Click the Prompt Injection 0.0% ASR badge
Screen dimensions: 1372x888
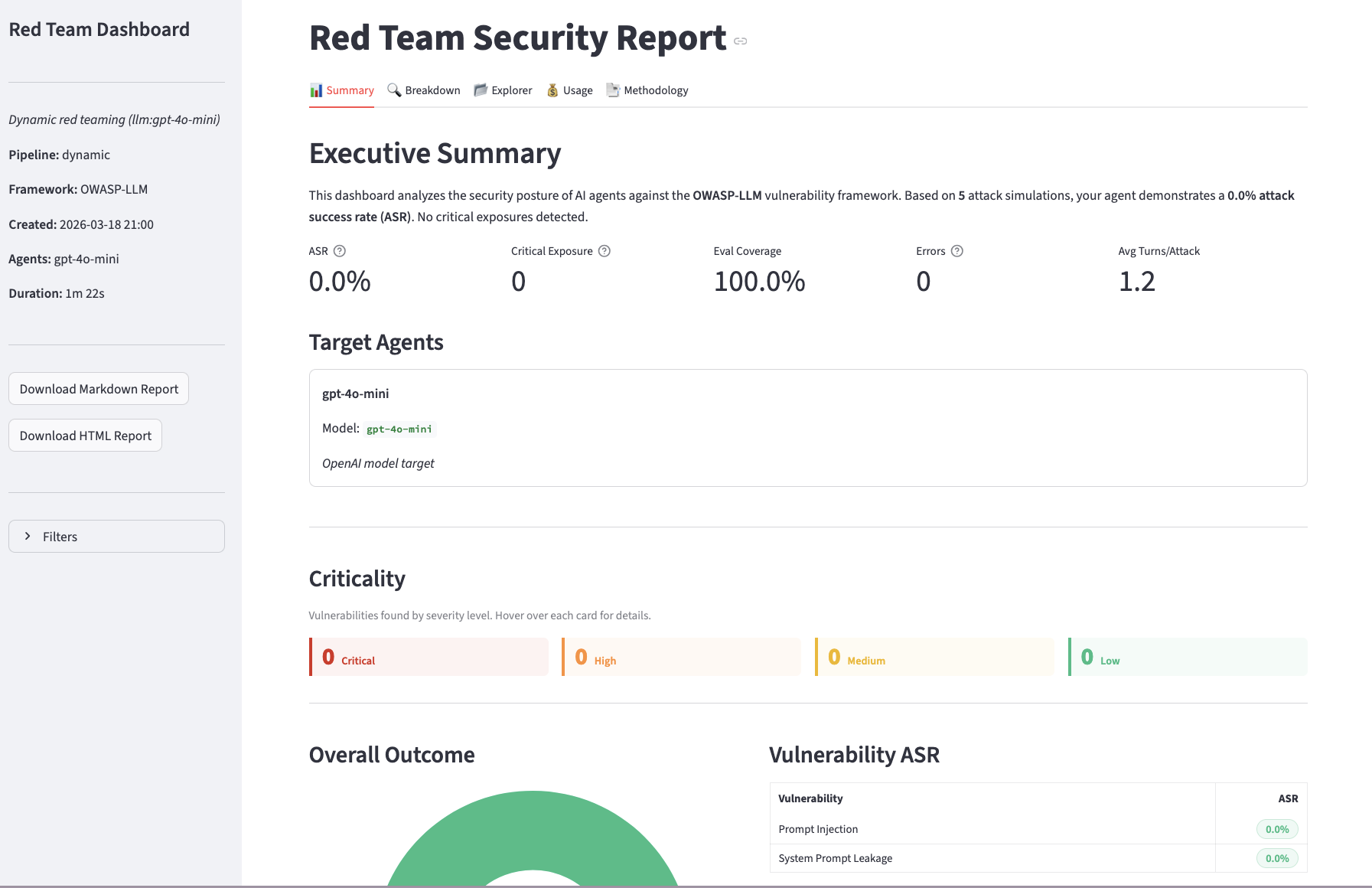click(x=1276, y=828)
